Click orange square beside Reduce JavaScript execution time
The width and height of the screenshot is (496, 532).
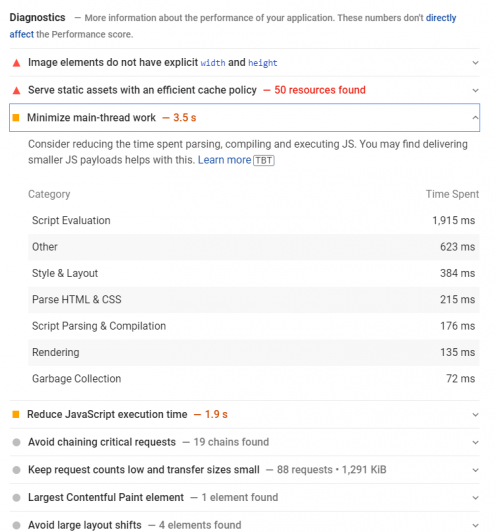[16, 415]
